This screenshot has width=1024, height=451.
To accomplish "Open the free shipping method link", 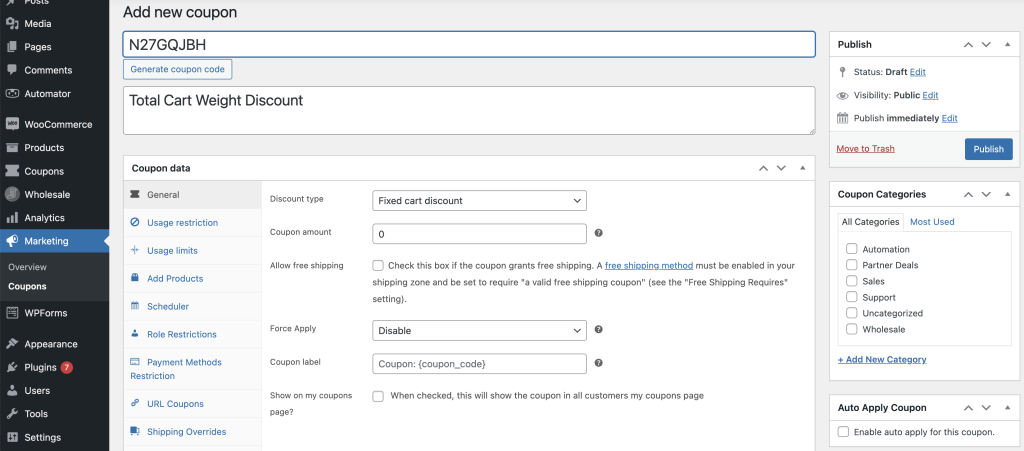I will tap(648, 266).
